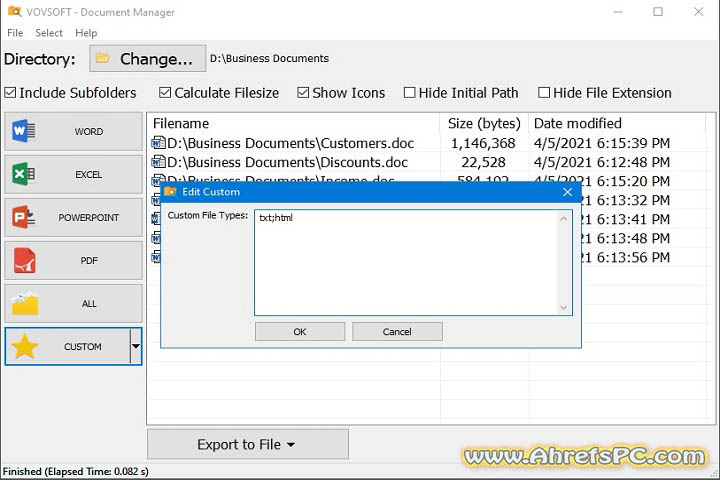The image size is (720, 480).
Task: Enable Hide Initial Path checkbox
Action: click(x=409, y=93)
